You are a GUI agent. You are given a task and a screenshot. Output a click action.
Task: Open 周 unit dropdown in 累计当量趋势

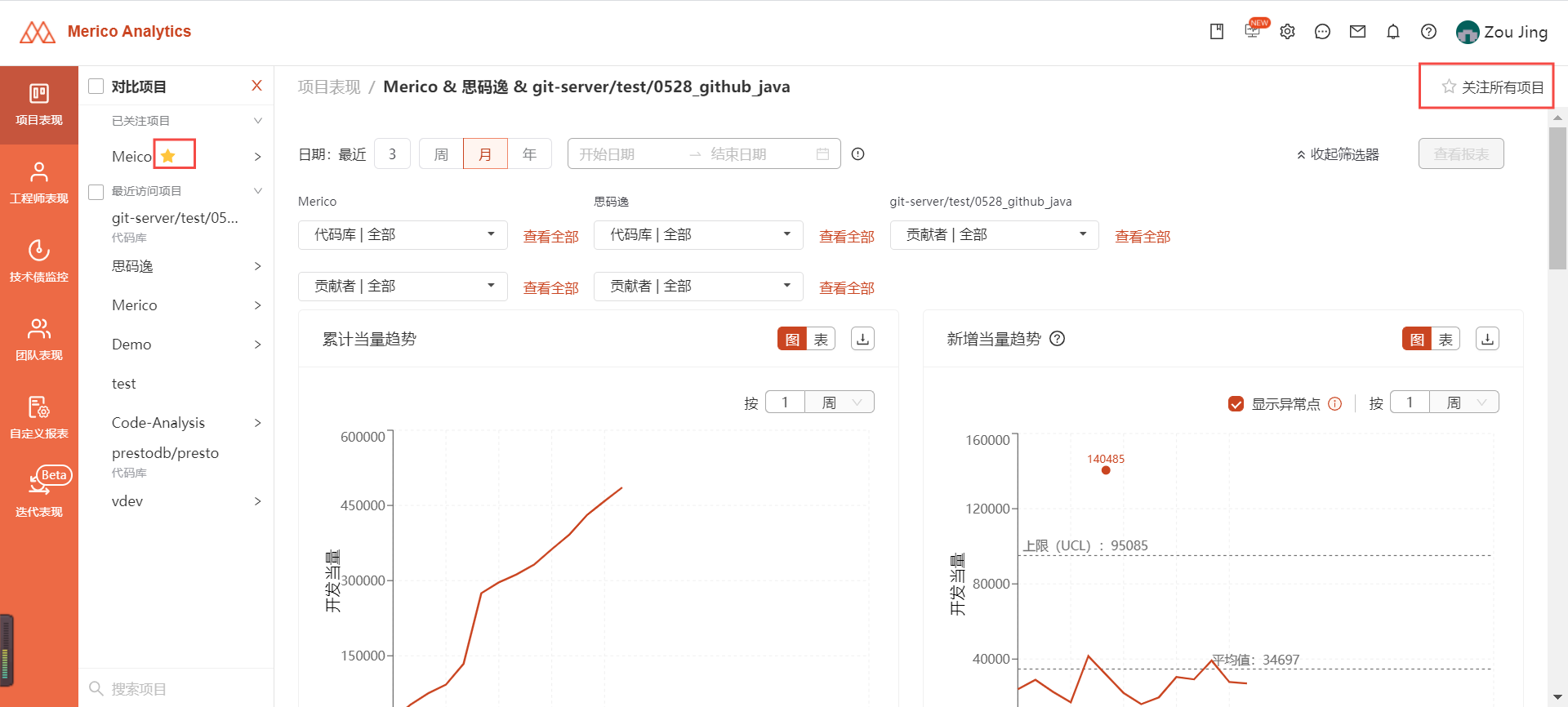pyautogui.click(x=840, y=402)
